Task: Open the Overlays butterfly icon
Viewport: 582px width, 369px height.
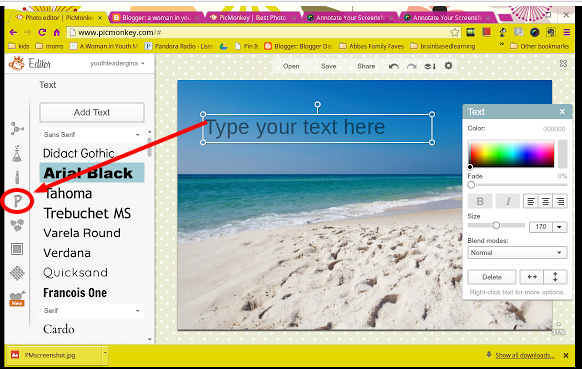Action: point(17,225)
